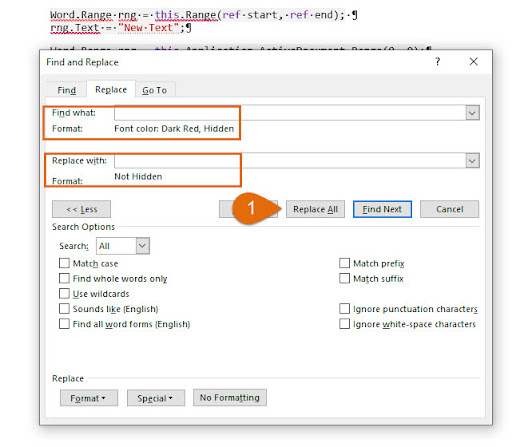Enable the Match prefix checkbox

pyautogui.click(x=345, y=263)
